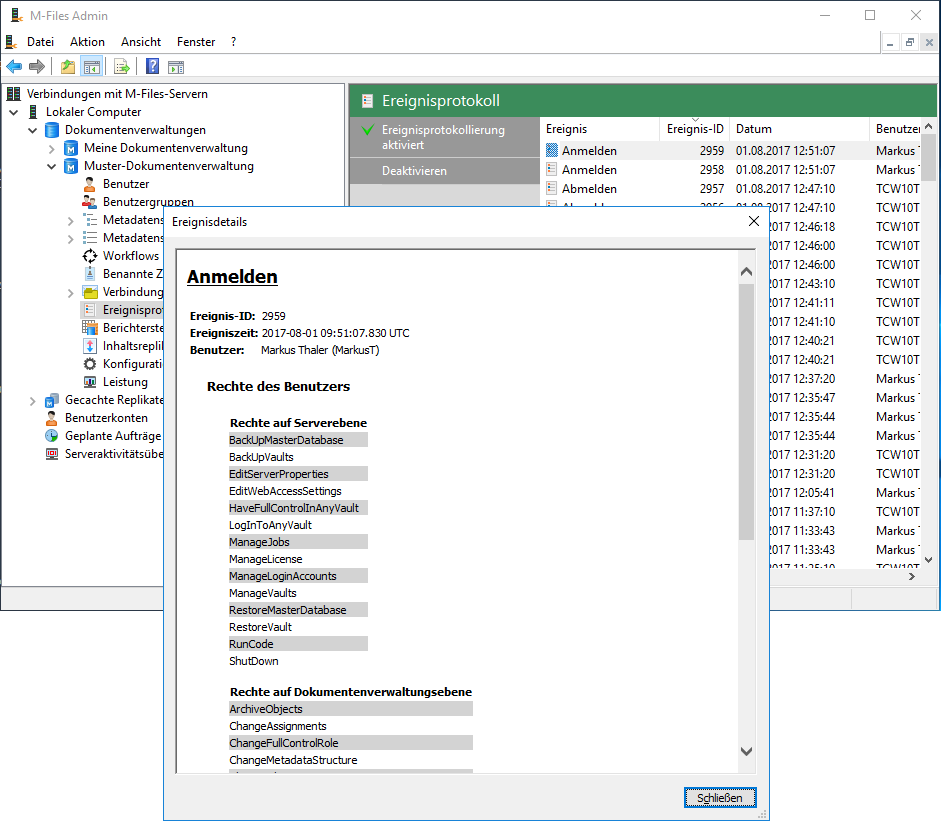Collapse the Dokumentenverwaltungen node
941x821 pixels.
tap(32, 130)
